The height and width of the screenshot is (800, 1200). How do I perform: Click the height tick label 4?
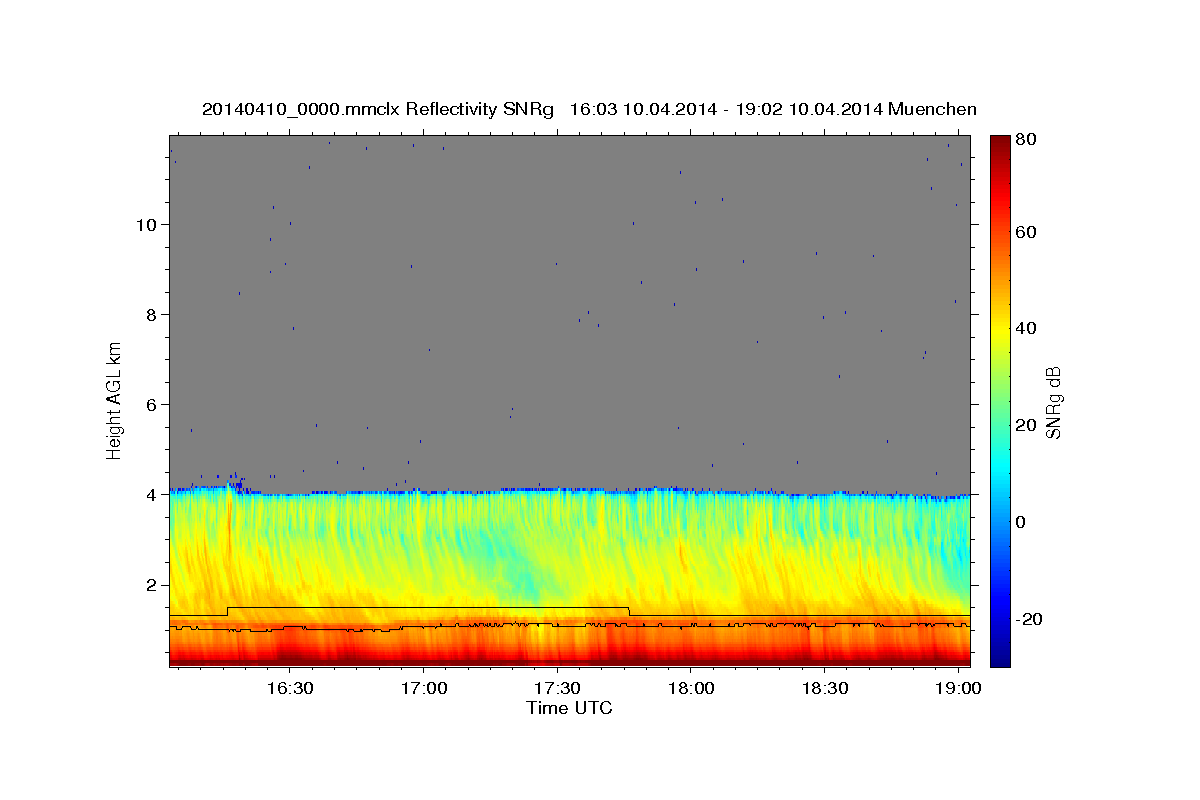click(152, 494)
